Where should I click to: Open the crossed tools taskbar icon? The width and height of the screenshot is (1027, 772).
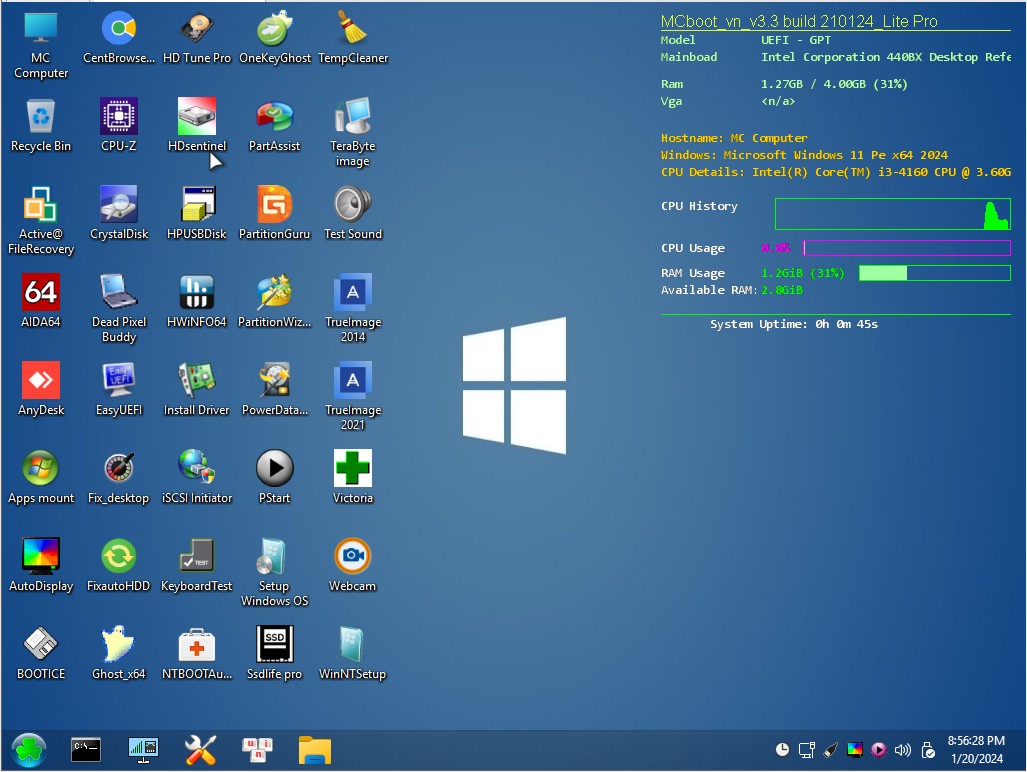[201, 750]
